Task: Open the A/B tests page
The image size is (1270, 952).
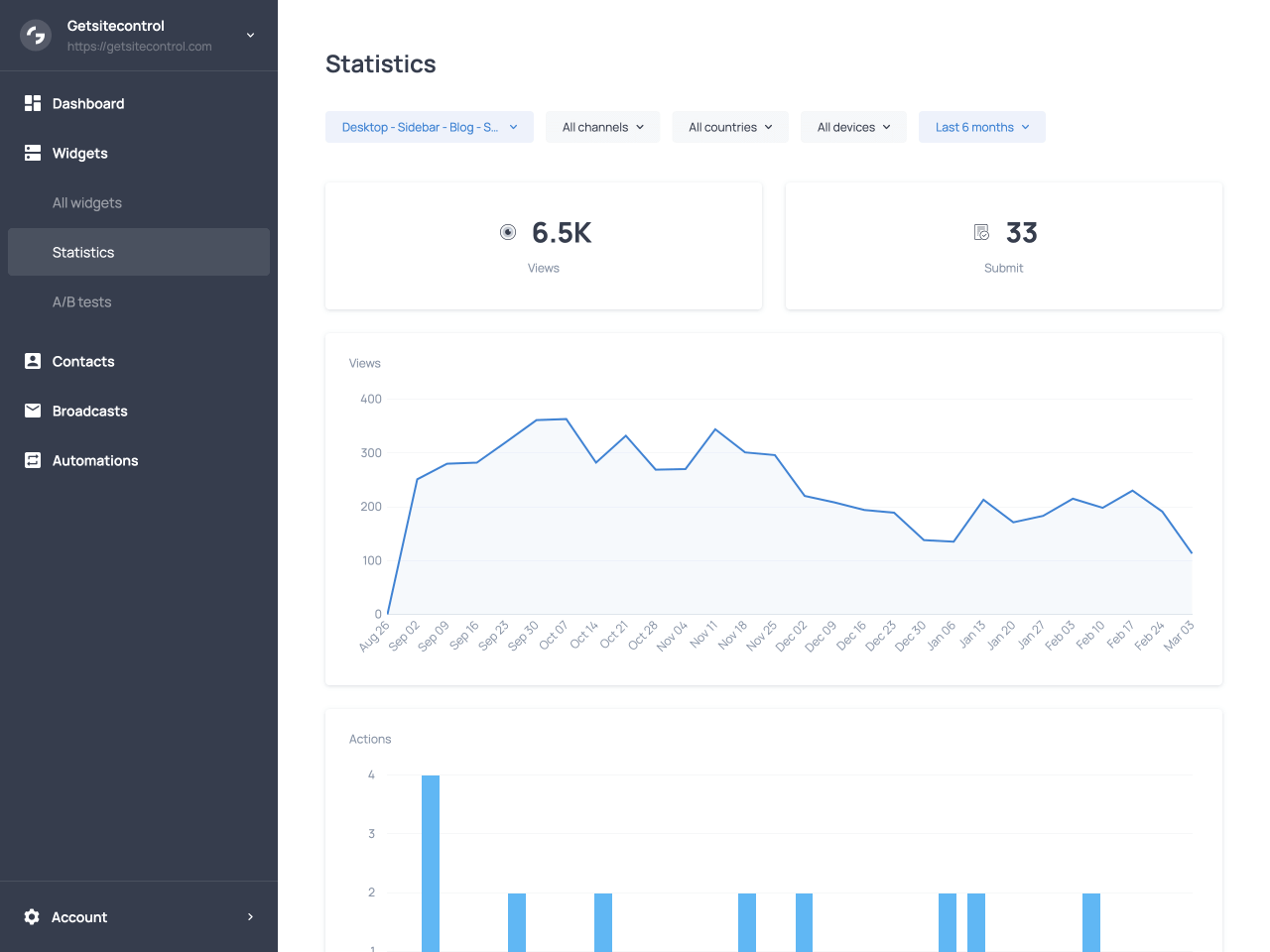Action: coord(81,301)
